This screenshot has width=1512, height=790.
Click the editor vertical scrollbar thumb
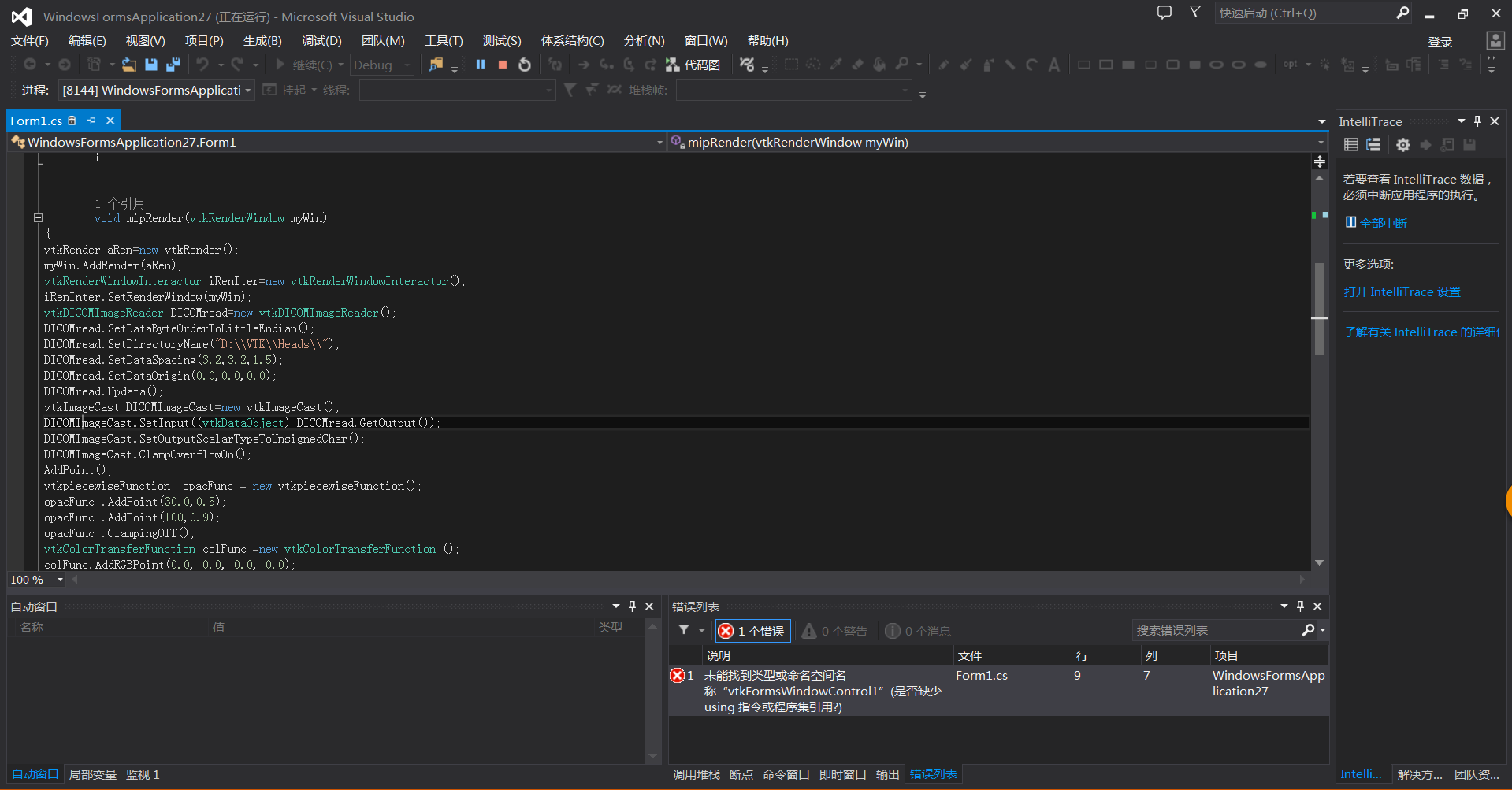tap(1319, 307)
